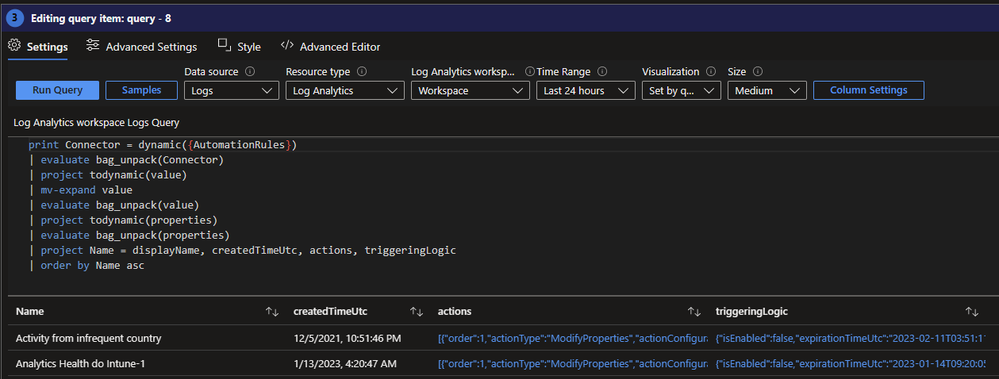This screenshot has width=999, height=379.
Task: Open the Data source Logs dropdown
Action: click(x=232, y=90)
